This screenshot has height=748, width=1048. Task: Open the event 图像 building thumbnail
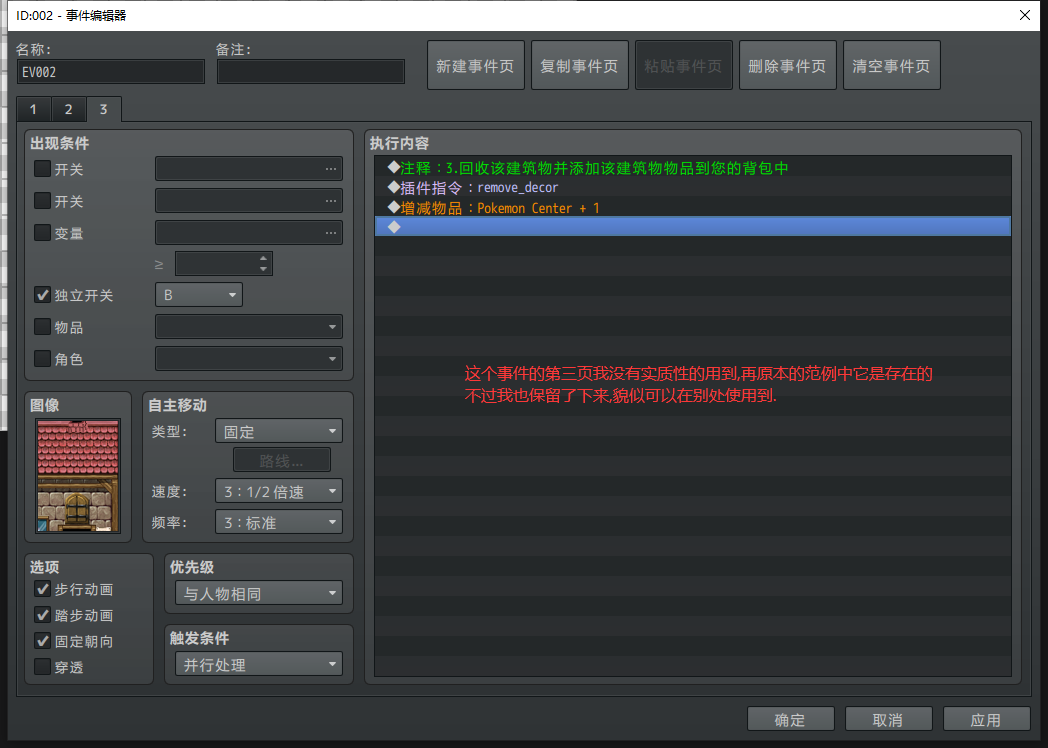click(78, 476)
